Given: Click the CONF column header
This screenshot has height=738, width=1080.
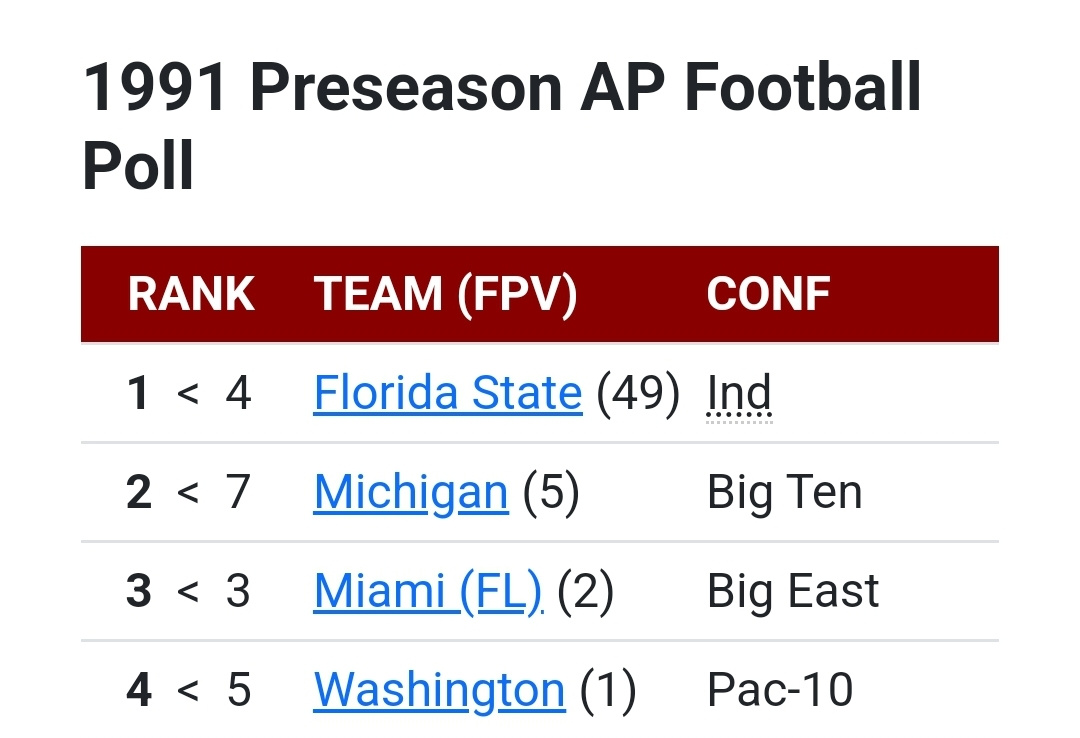Looking at the screenshot, I should click(768, 294).
